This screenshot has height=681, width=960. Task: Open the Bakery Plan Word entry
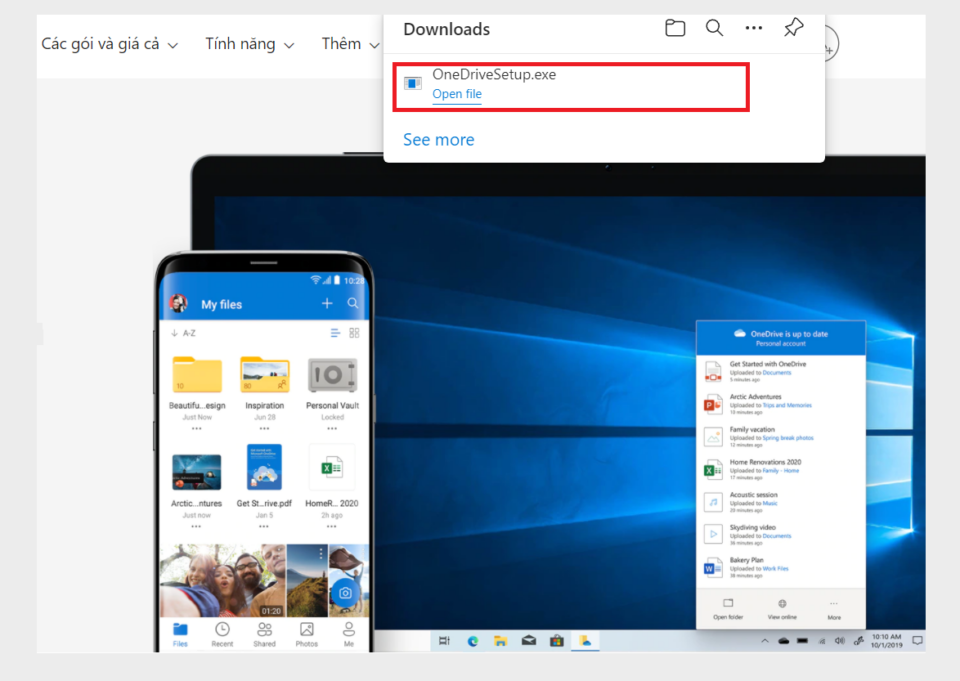(781, 567)
